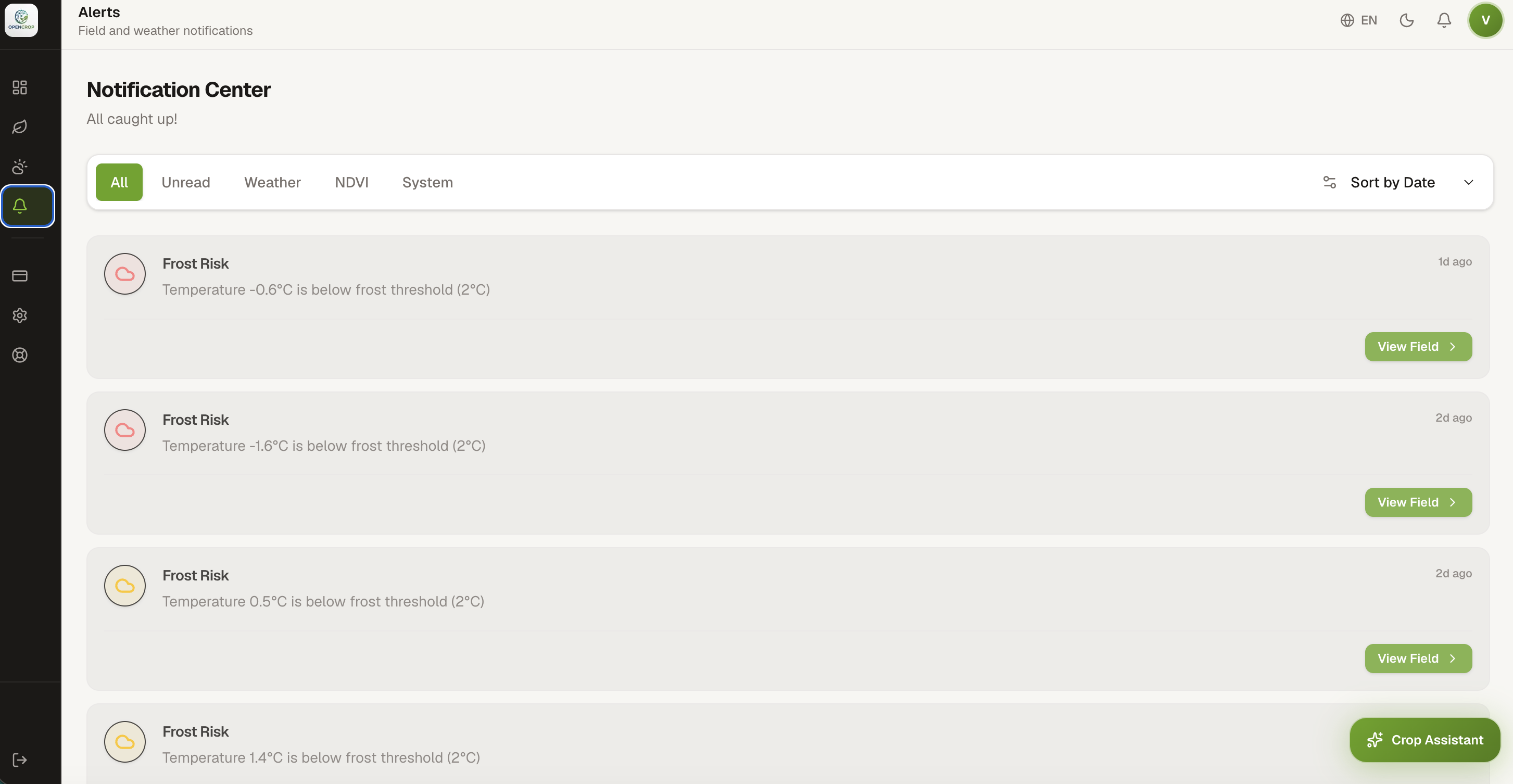This screenshot has width=1513, height=784.
Task: Click the yellow cloud icon of 1.4°C alert
Action: [x=125, y=742]
